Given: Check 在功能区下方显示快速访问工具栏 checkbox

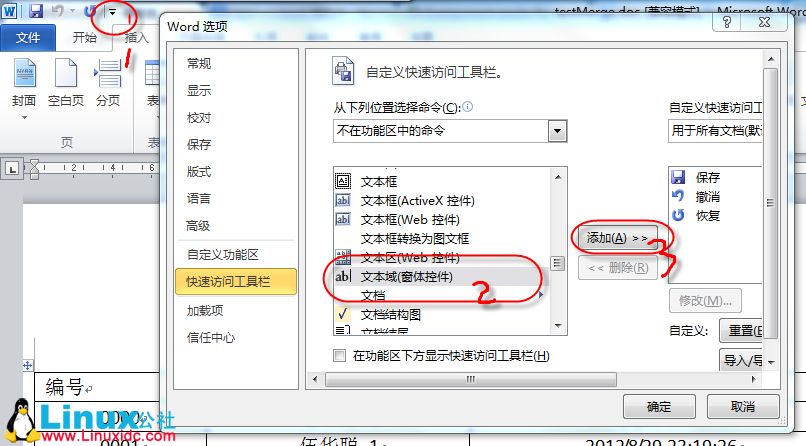Looking at the screenshot, I should [339, 356].
